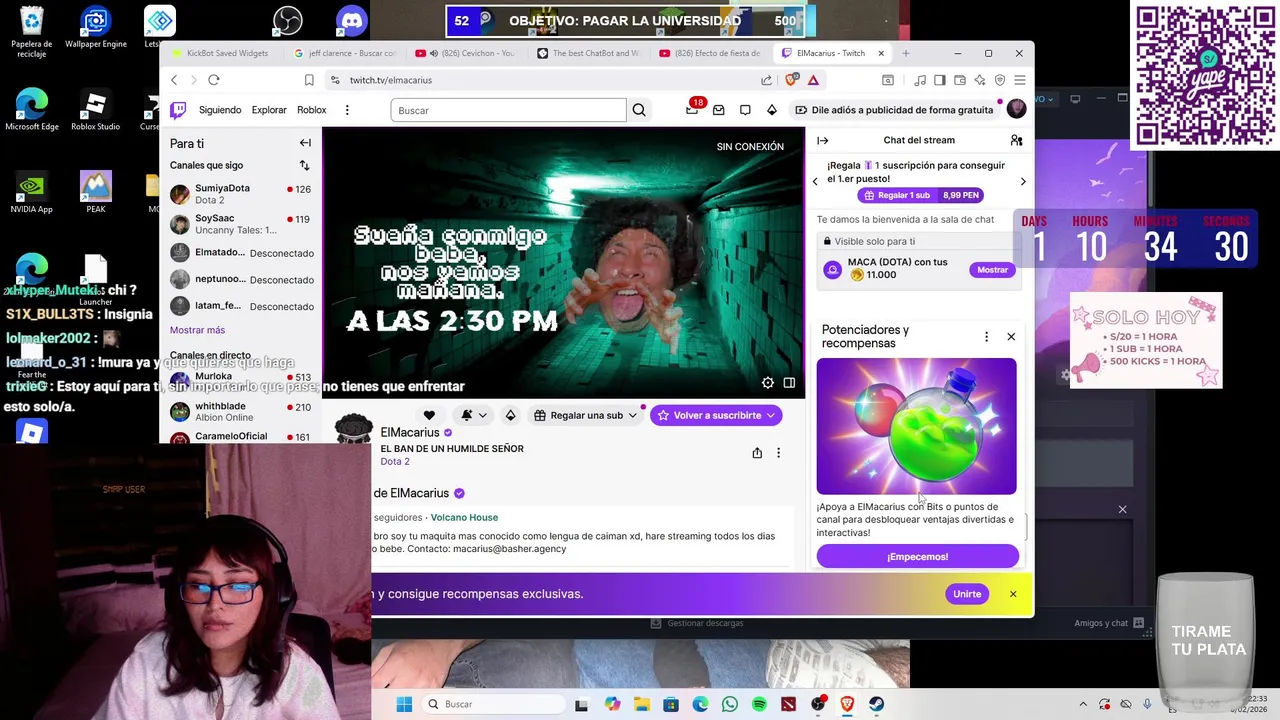Share the ElMacarius channel
1280x720 pixels.
pyautogui.click(x=757, y=453)
